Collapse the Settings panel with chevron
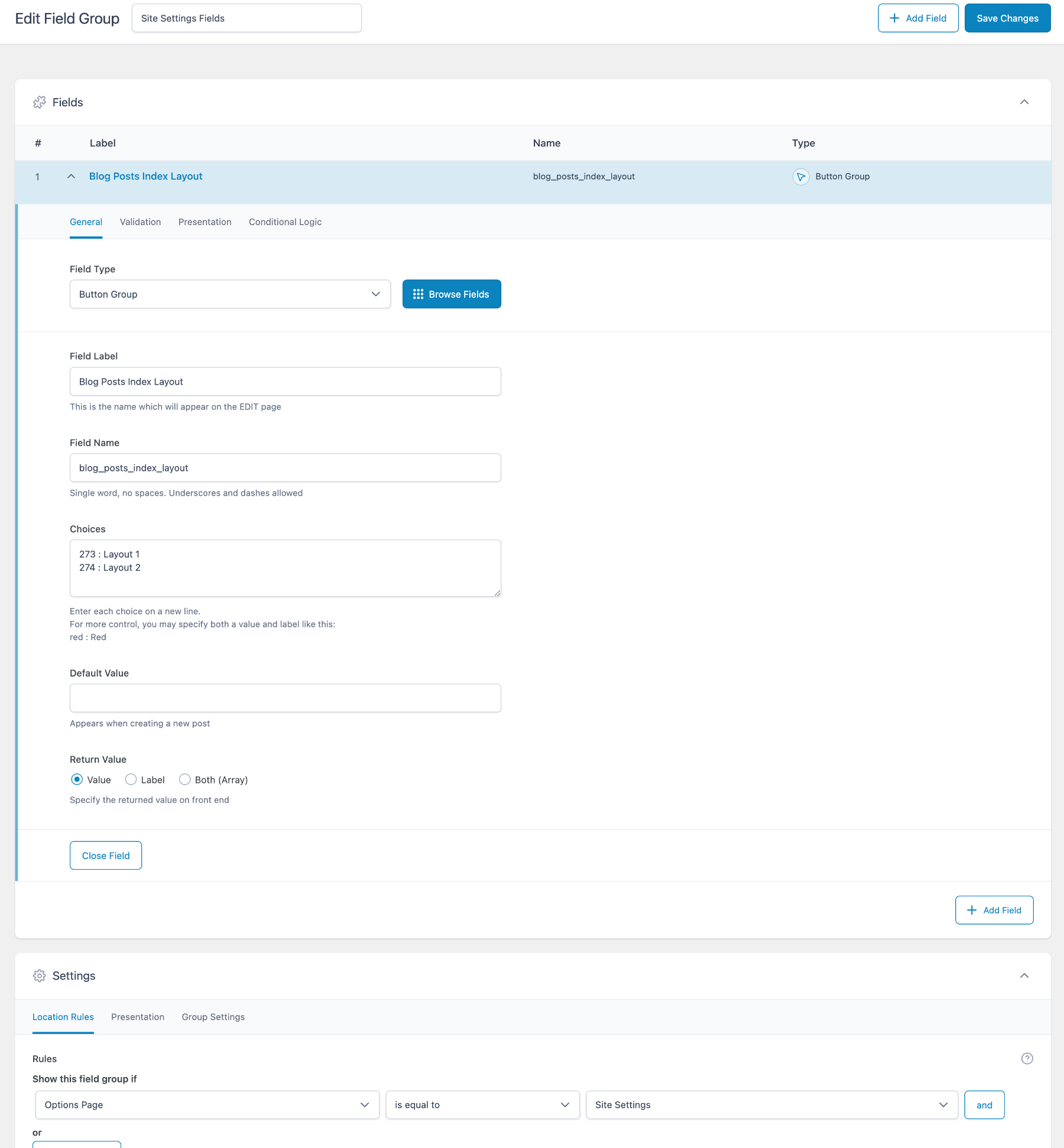Viewport: 1064px width, 1148px height. 1024,975
